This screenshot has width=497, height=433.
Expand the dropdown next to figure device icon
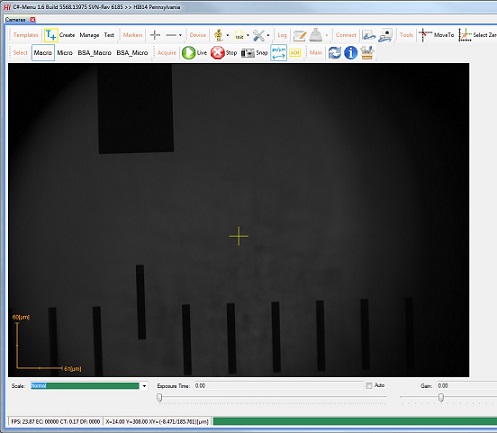pos(228,35)
